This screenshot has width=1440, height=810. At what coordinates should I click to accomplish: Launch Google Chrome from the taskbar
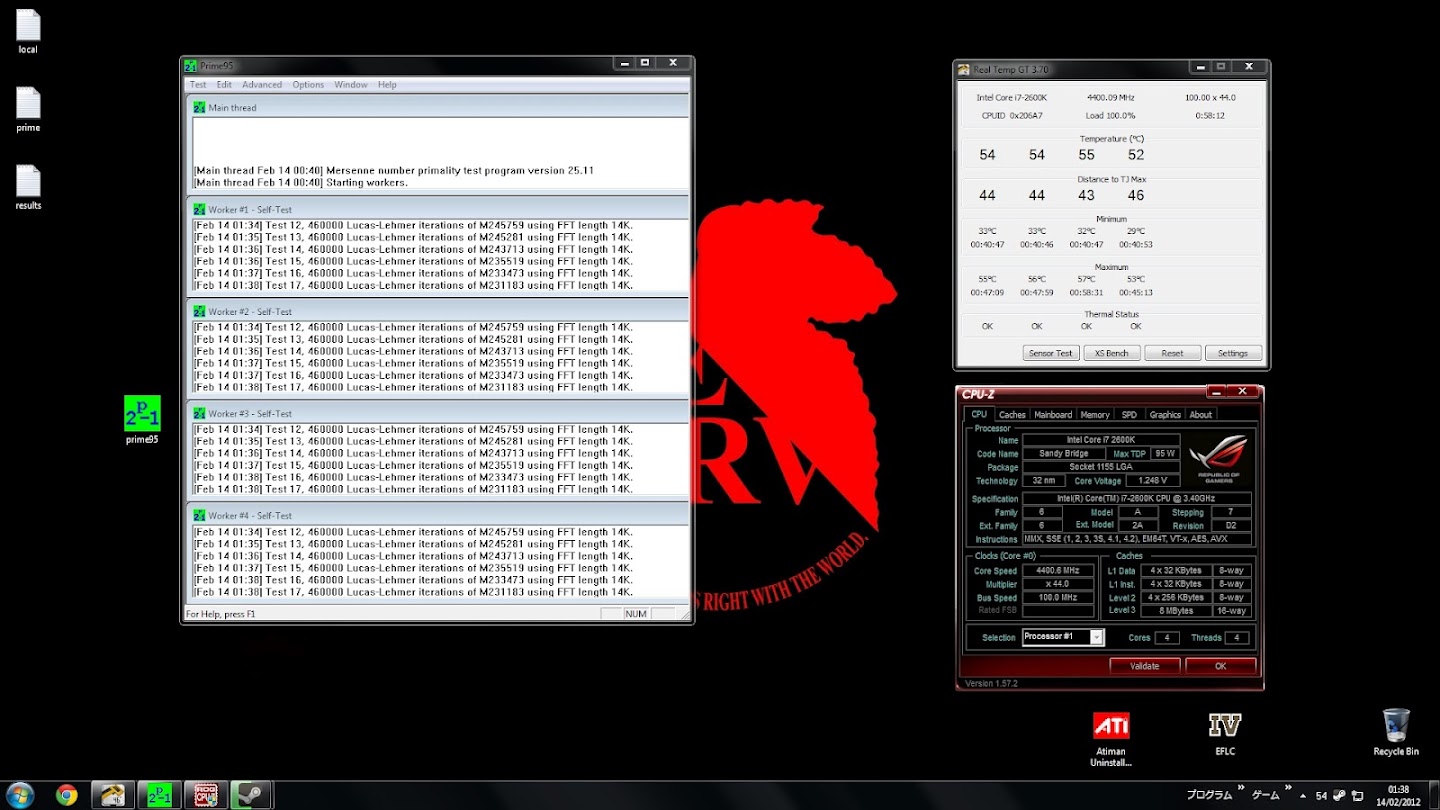click(67, 795)
